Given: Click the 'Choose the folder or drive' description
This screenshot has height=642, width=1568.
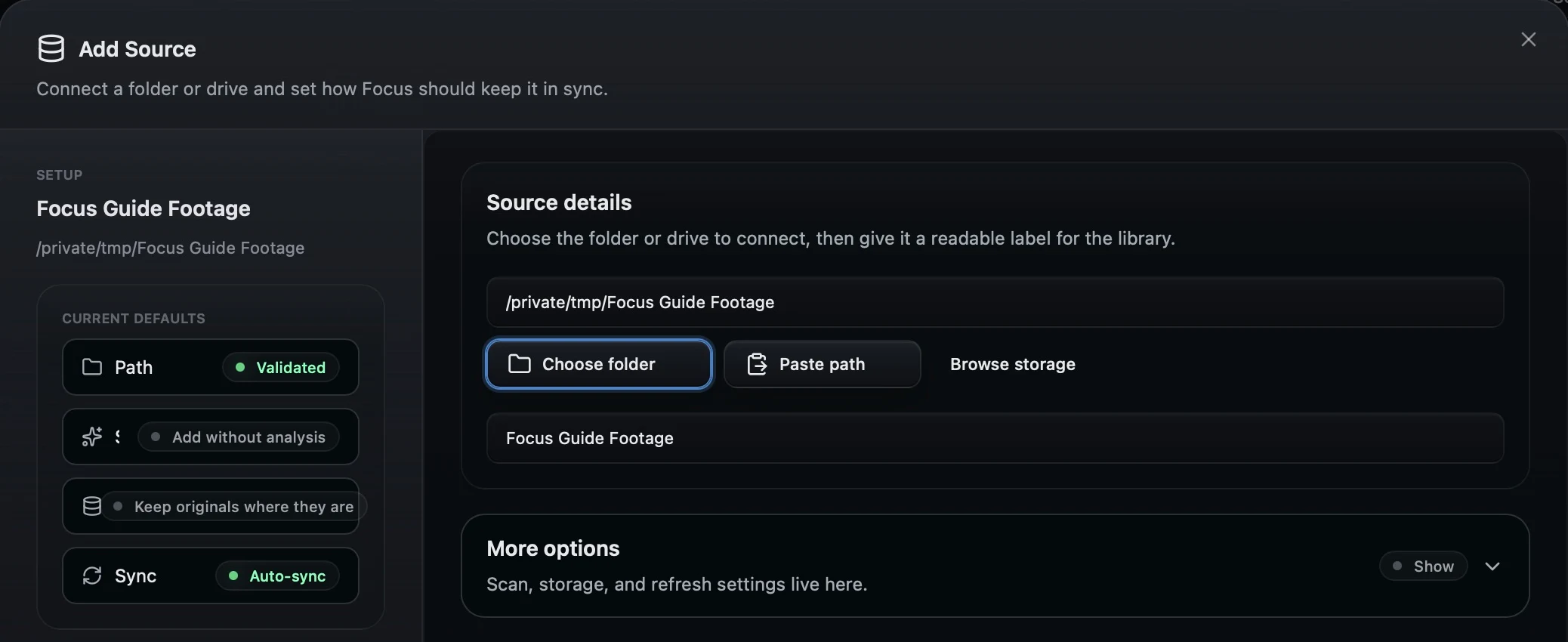Looking at the screenshot, I should tap(831, 238).
